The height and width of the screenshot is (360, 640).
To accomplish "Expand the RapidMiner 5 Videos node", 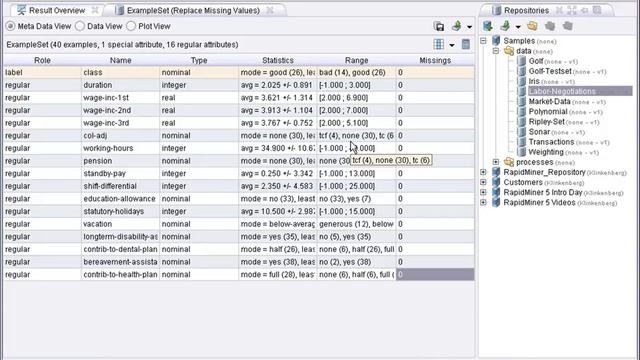I will tap(484, 202).
